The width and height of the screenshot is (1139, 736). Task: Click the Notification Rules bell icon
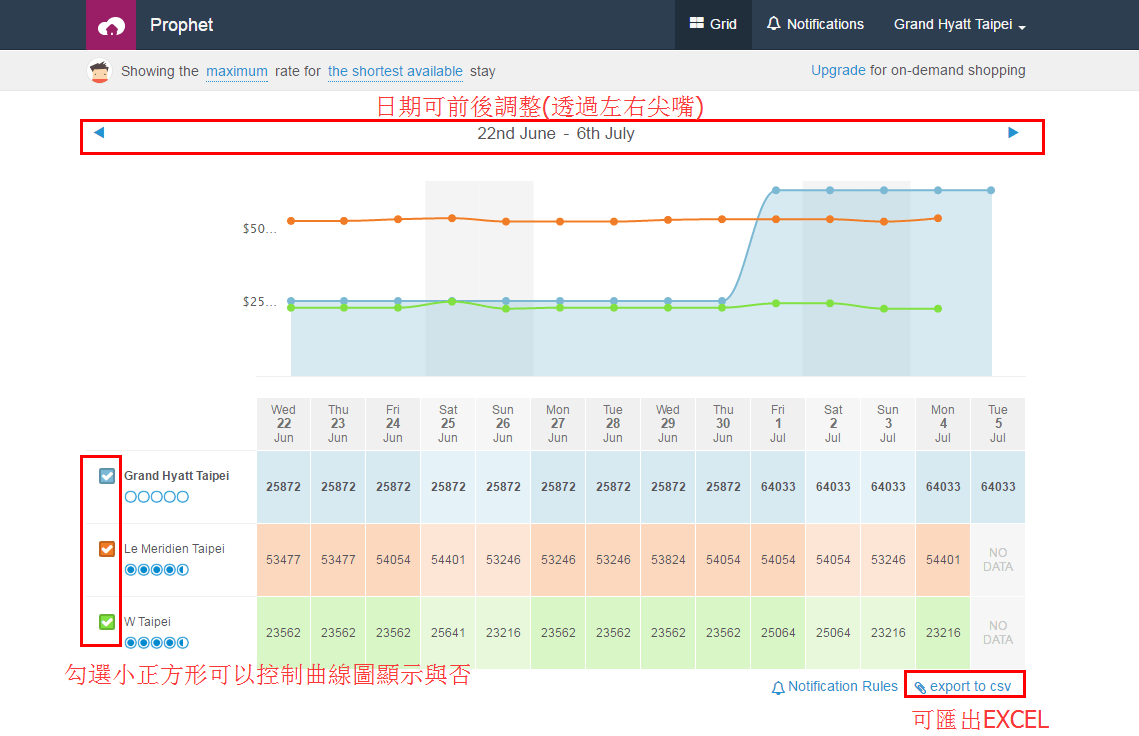(x=778, y=687)
